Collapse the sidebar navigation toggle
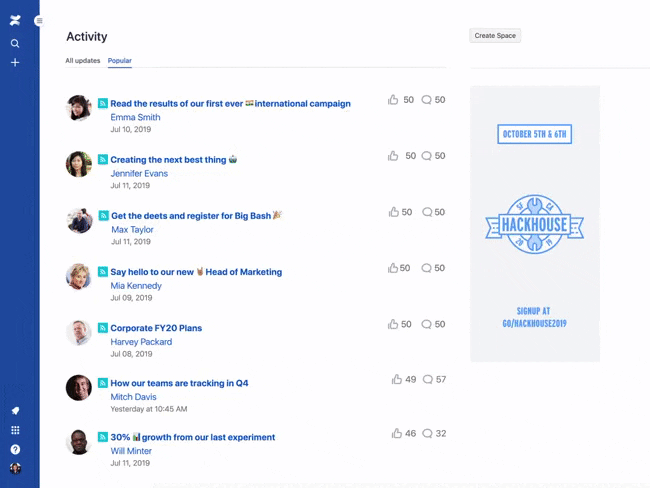The image size is (650, 488). [39, 21]
